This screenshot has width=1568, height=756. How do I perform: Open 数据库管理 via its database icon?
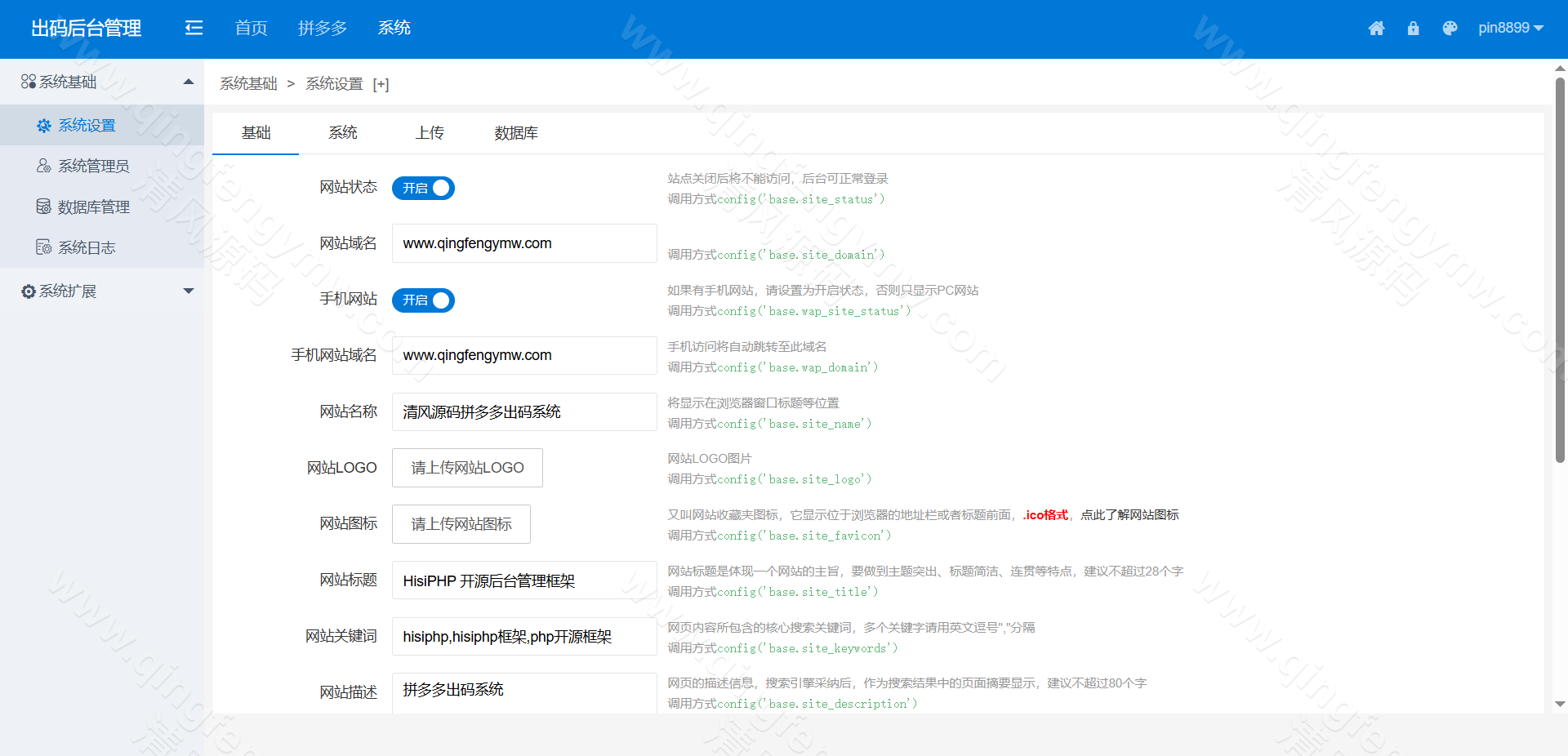pos(44,206)
